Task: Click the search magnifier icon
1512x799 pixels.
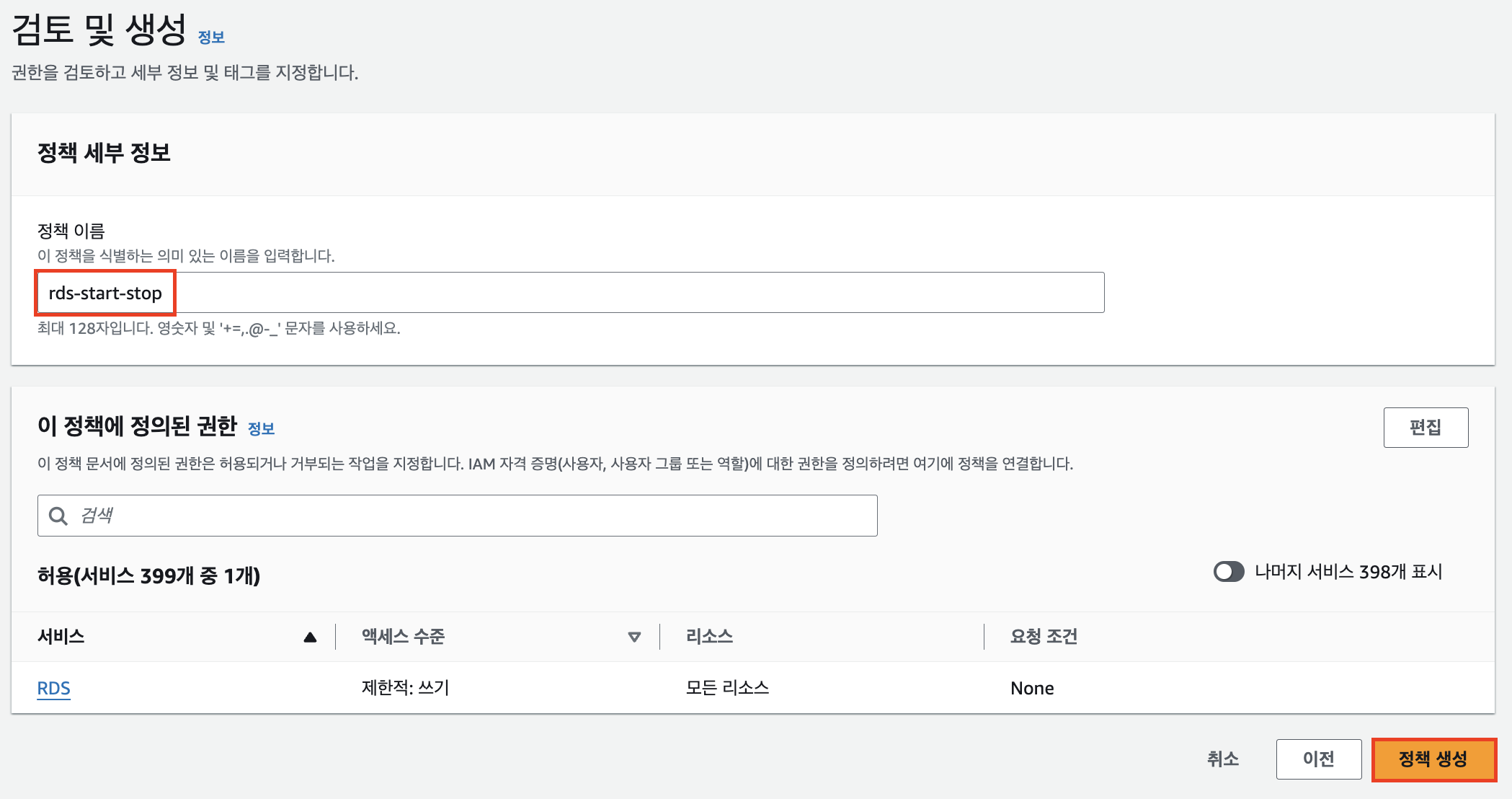Action: click(58, 516)
